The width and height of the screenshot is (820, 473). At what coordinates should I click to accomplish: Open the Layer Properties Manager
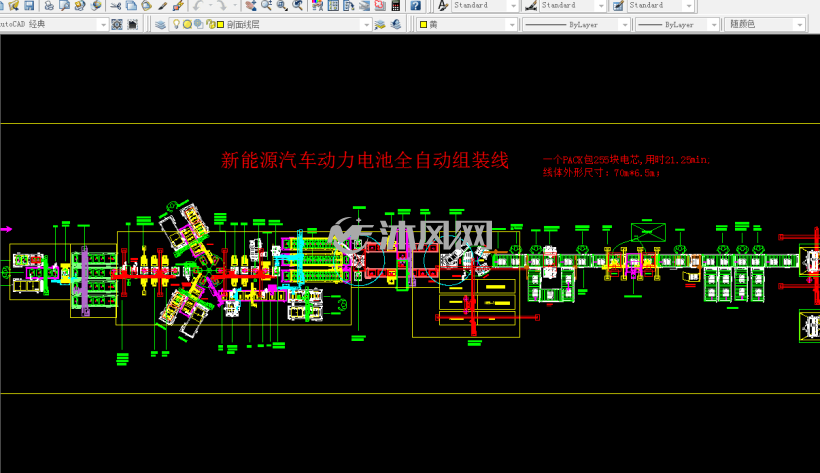[161, 24]
